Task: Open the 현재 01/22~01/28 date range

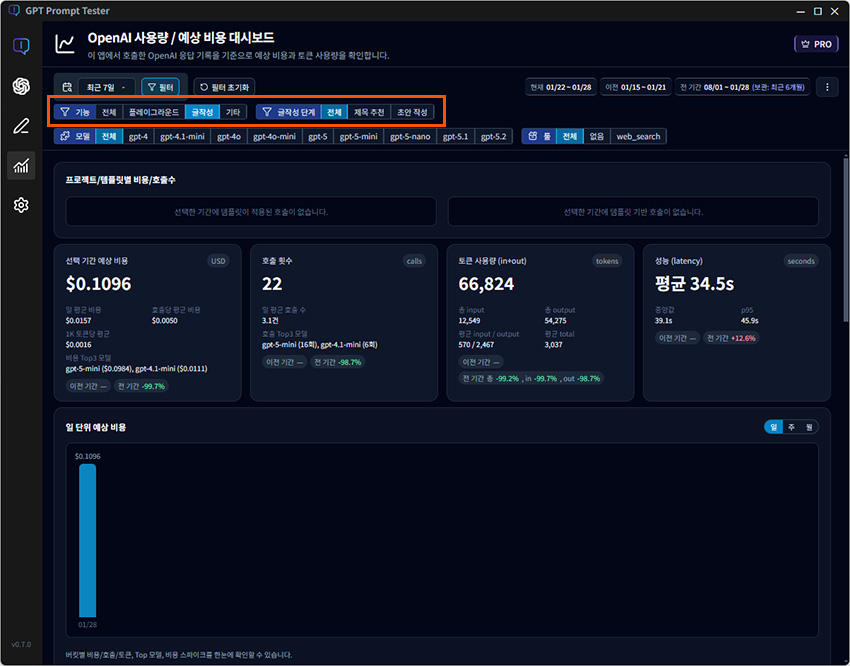Action: (x=559, y=87)
